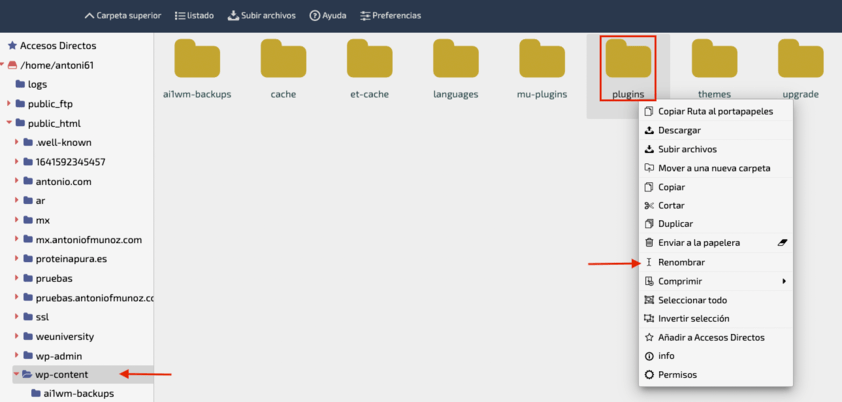Expand the antonio.com tree node

pyautogui.click(x=17, y=181)
